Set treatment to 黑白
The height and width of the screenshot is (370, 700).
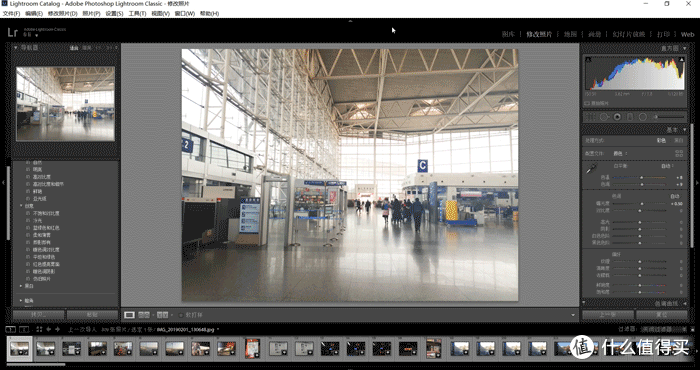point(679,140)
